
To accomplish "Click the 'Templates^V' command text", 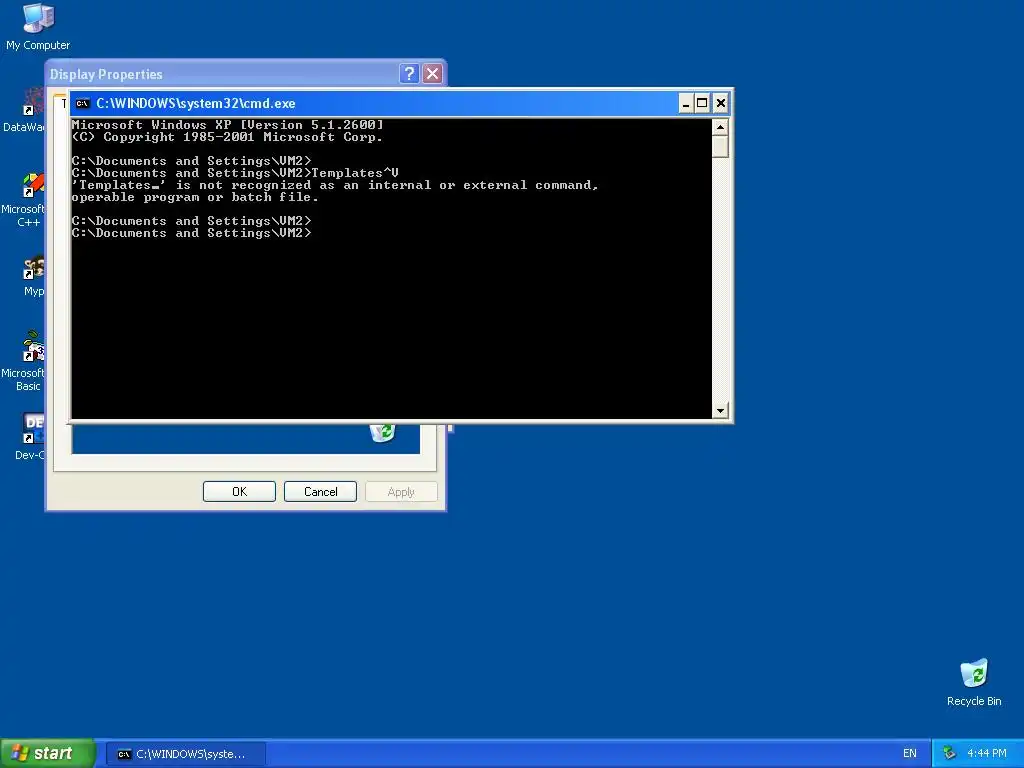I will click(355, 173).
